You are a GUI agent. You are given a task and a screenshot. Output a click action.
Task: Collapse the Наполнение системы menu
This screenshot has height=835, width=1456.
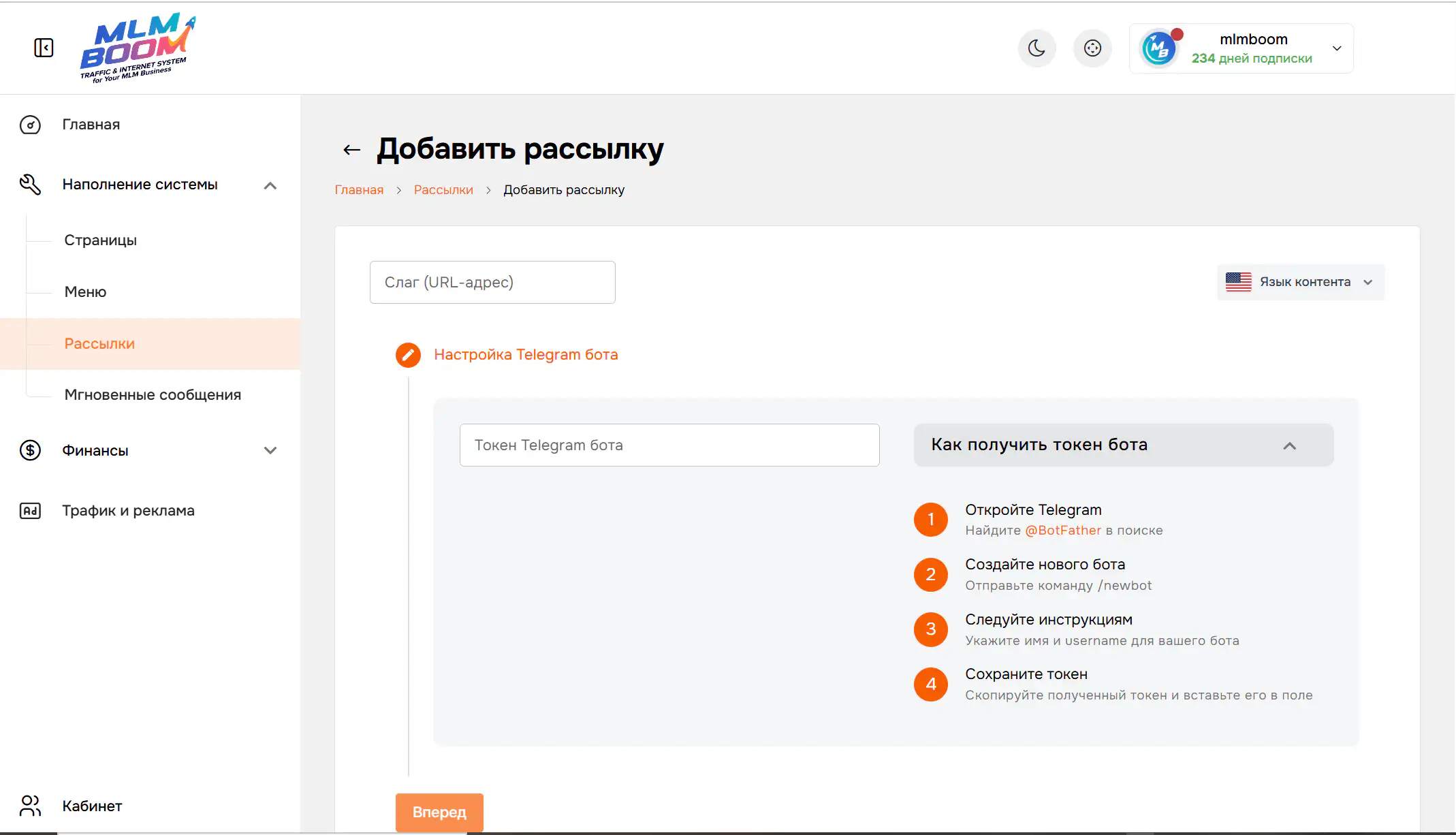(x=270, y=185)
